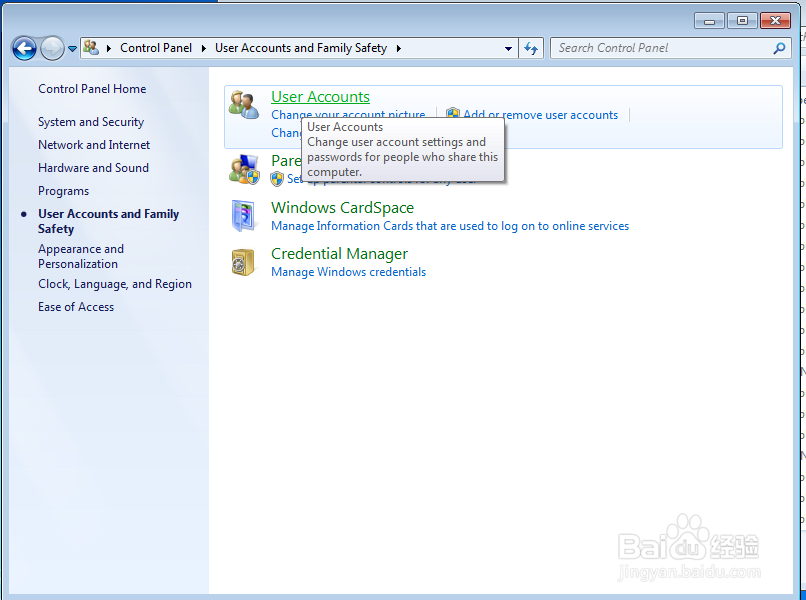806x600 pixels.
Task: Click Manage Windows credentials link
Action: point(349,272)
